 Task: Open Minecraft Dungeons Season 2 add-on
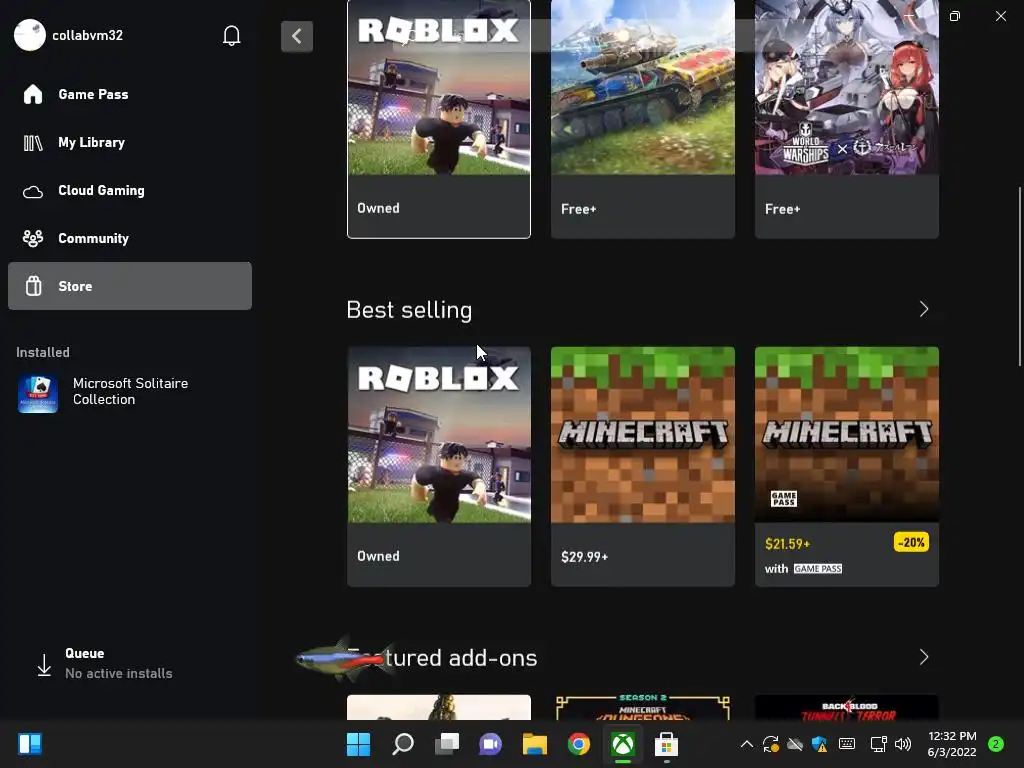(x=643, y=708)
